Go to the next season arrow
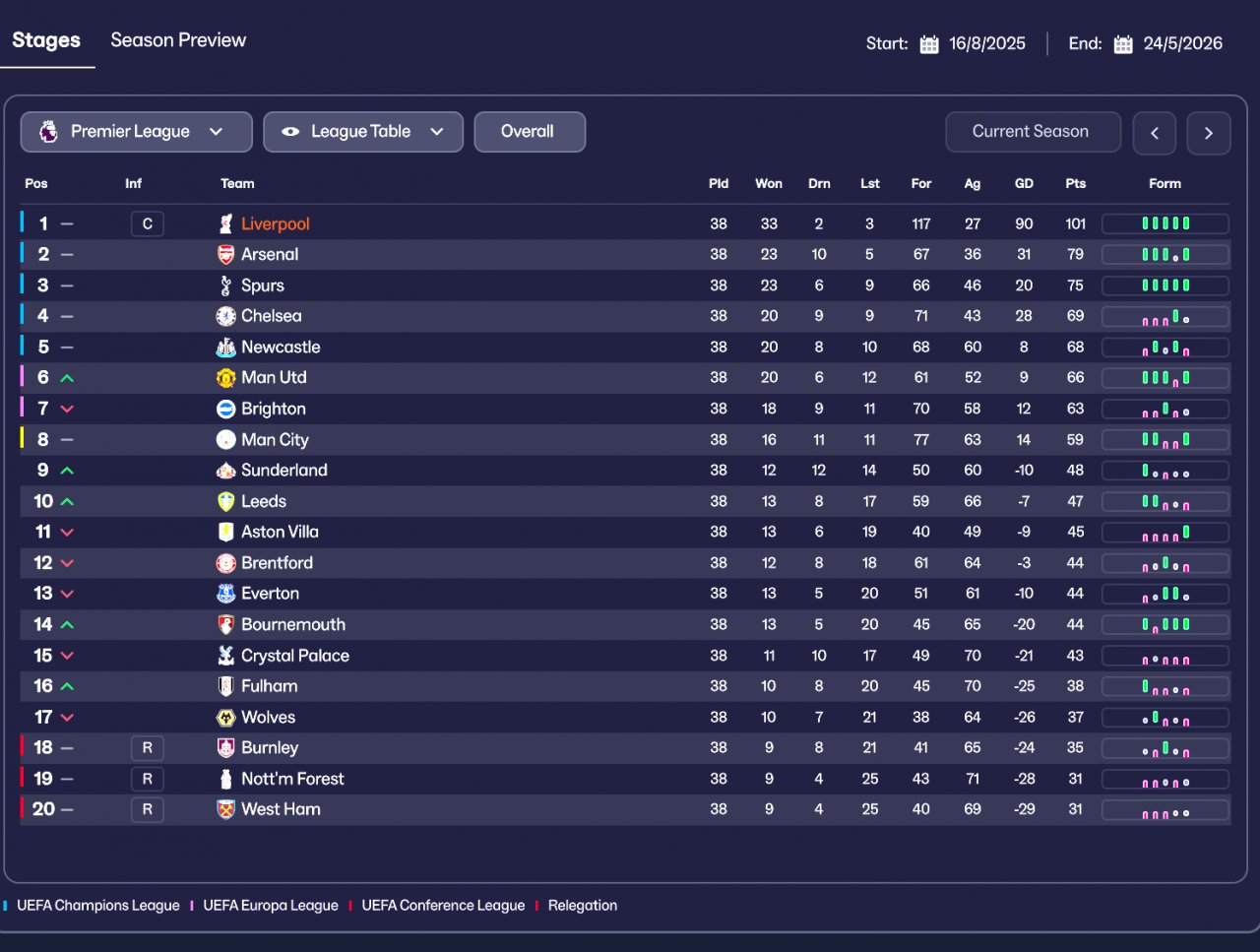The image size is (1260, 952). (1209, 133)
